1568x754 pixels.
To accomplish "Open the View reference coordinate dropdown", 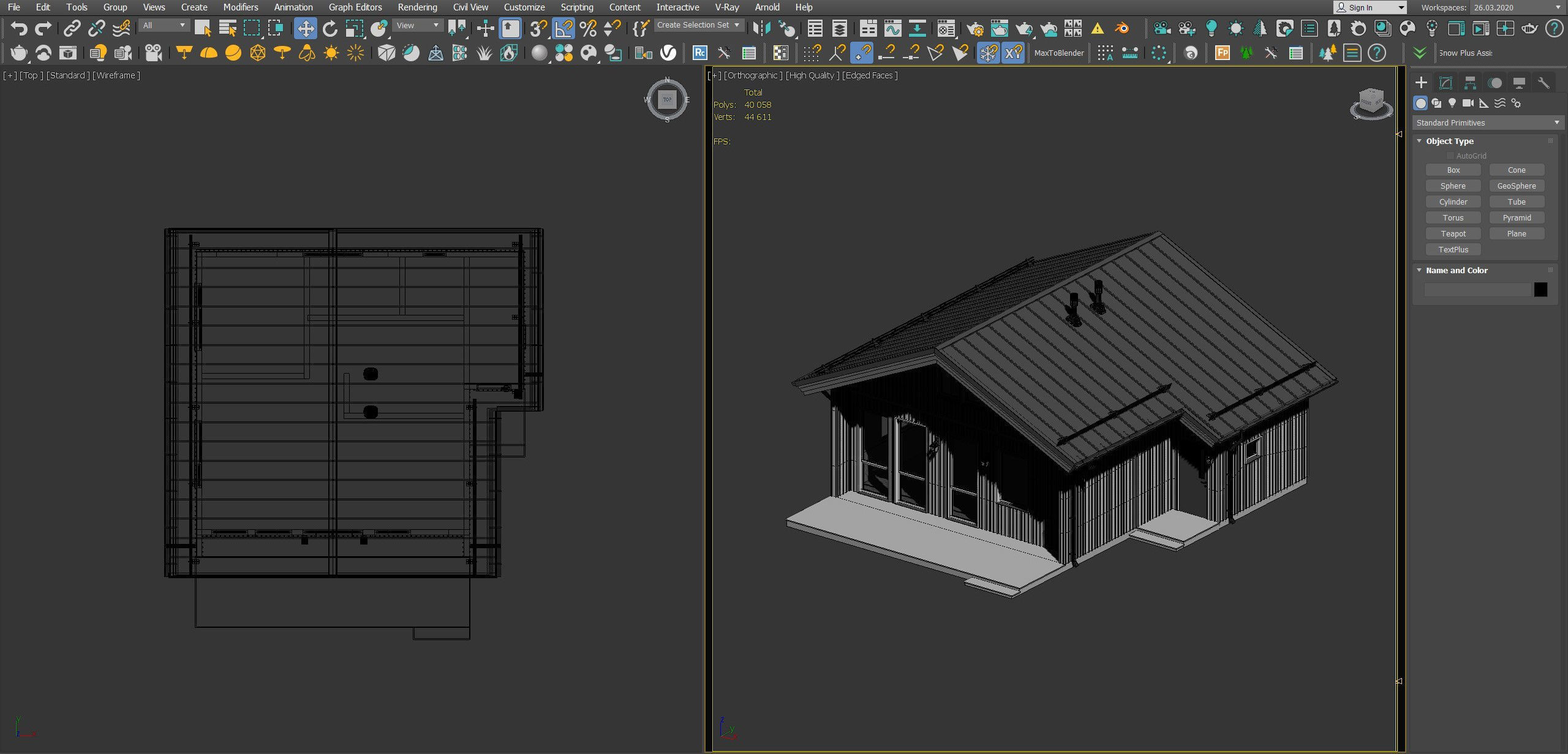I will pyautogui.click(x=417, y=25).
